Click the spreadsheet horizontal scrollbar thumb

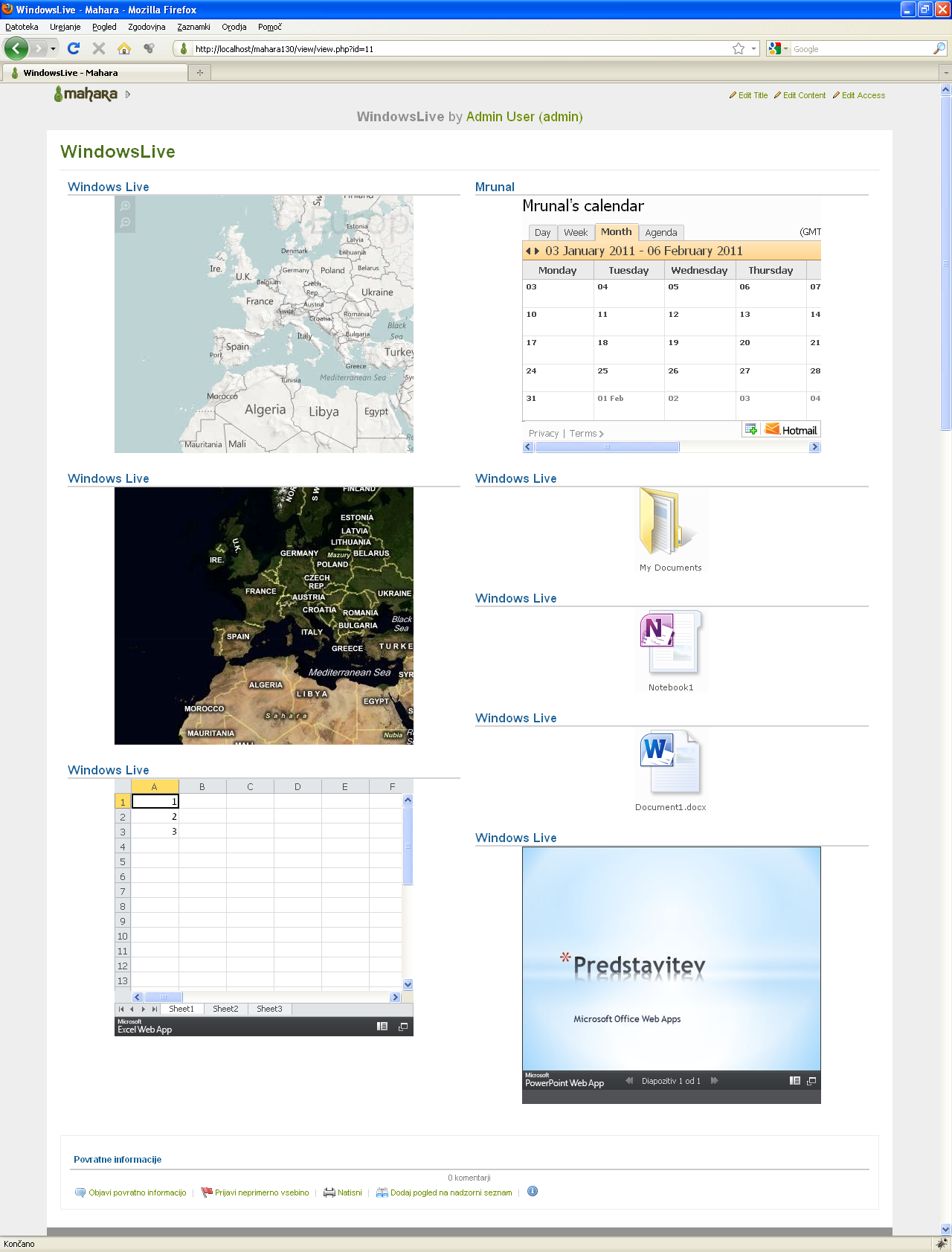click(x=163, y=997)
